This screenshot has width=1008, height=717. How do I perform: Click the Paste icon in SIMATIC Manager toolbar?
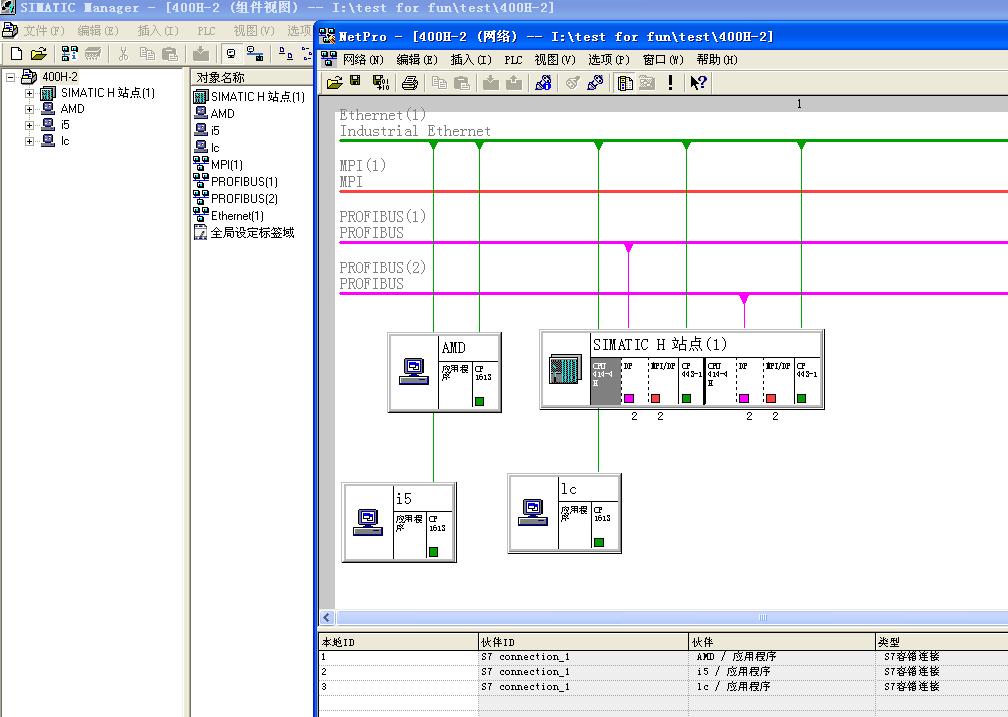(170, 53)
